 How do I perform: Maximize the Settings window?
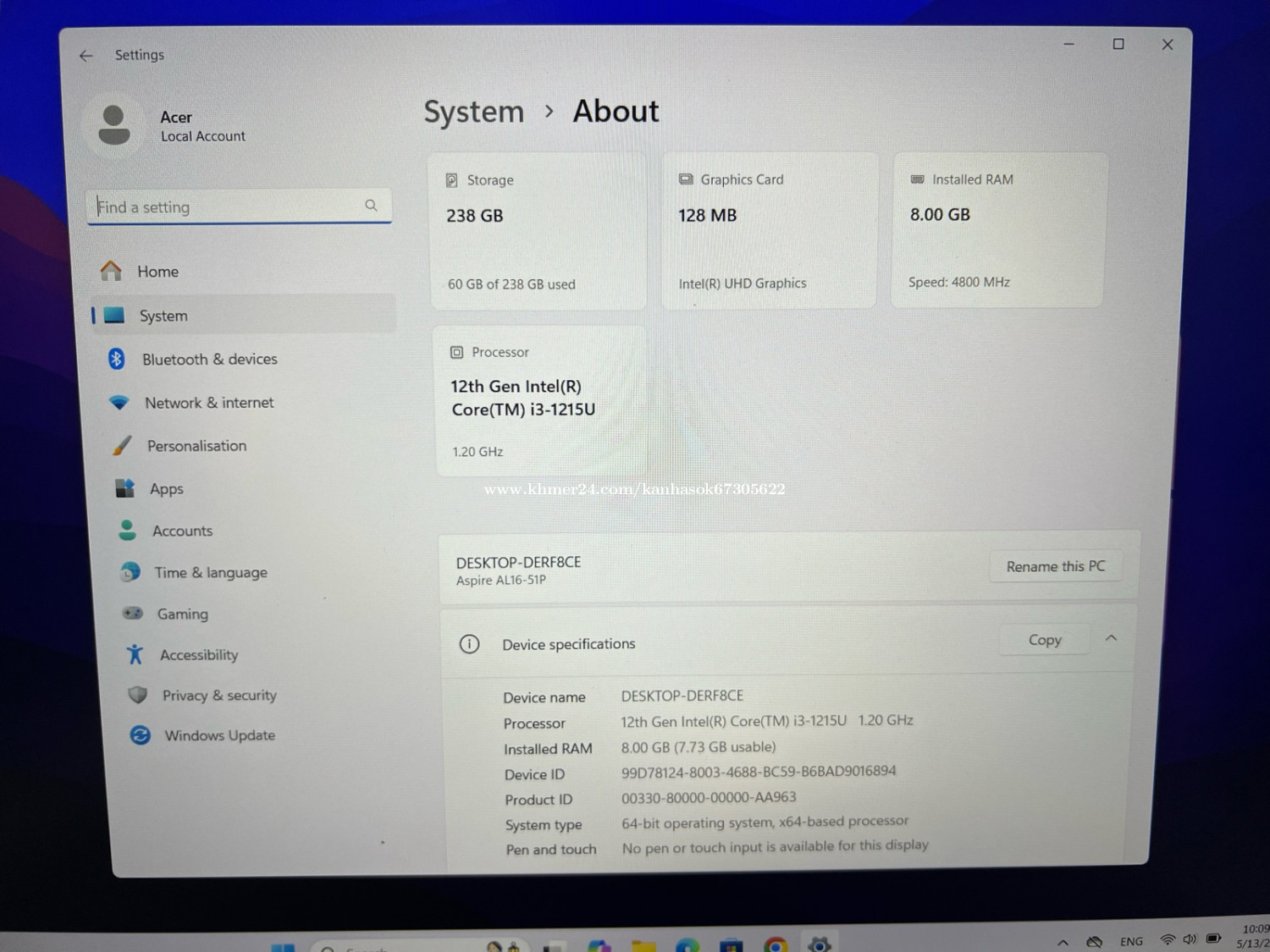(1118, 44)
